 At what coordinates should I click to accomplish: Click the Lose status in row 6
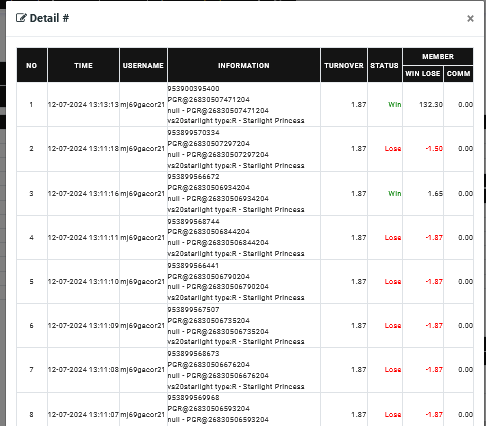point(393,325)
